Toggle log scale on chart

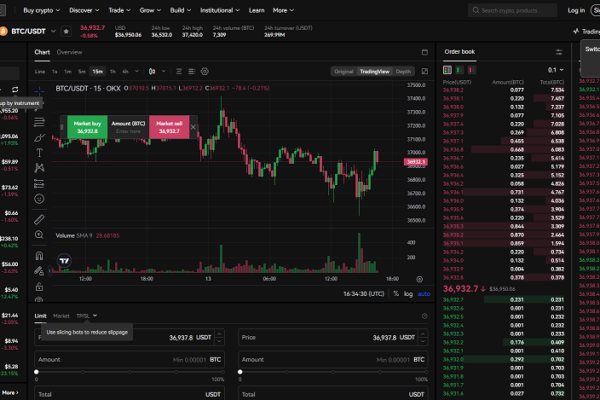tap(408, 294)
